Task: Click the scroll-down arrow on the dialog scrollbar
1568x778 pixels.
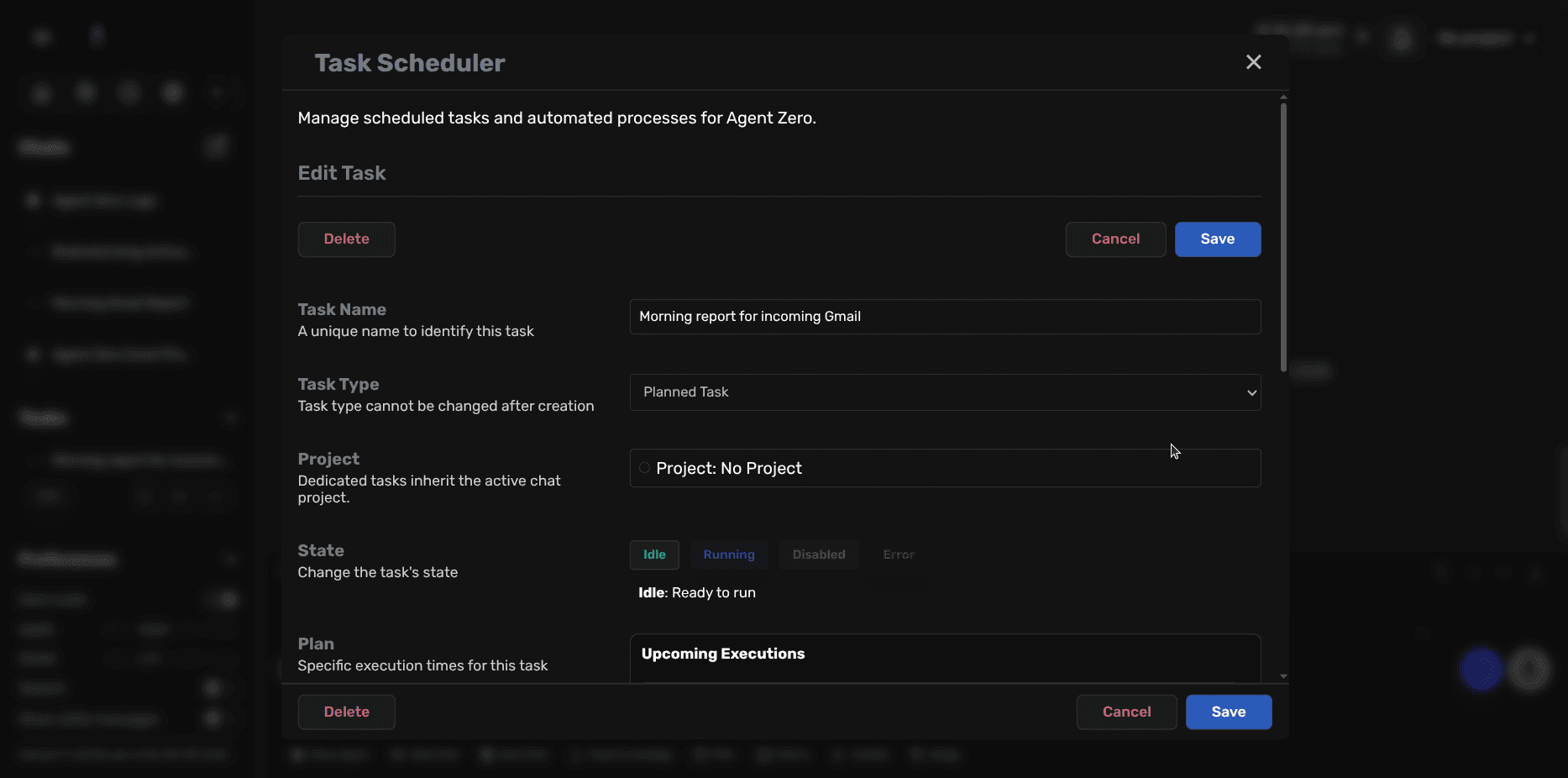Action: point(1282,676)
